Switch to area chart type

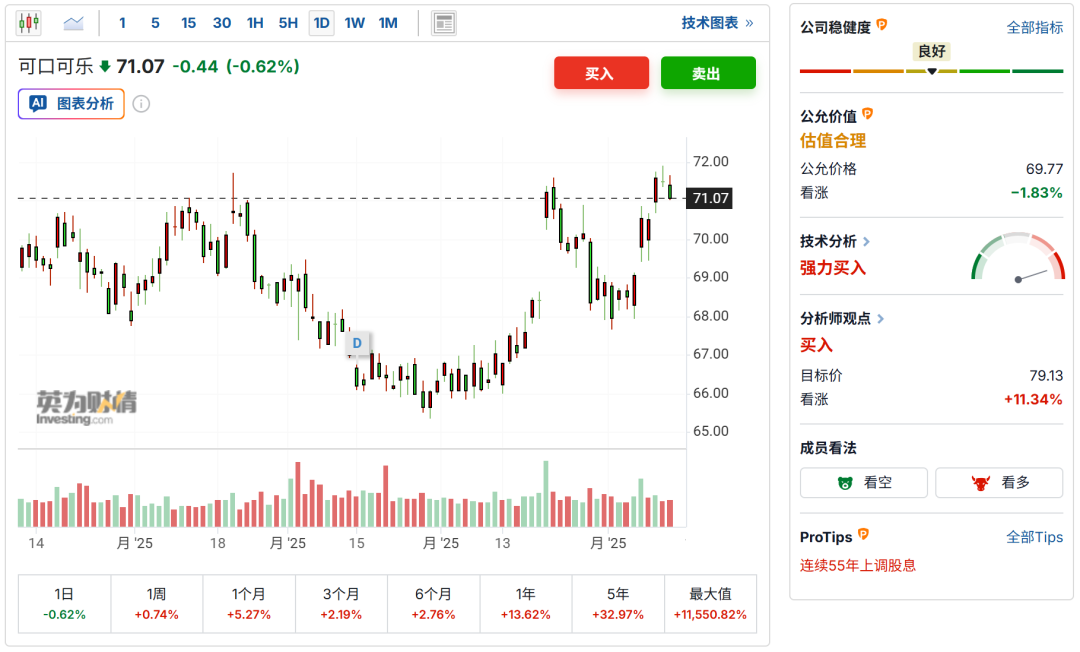point(73,23)
